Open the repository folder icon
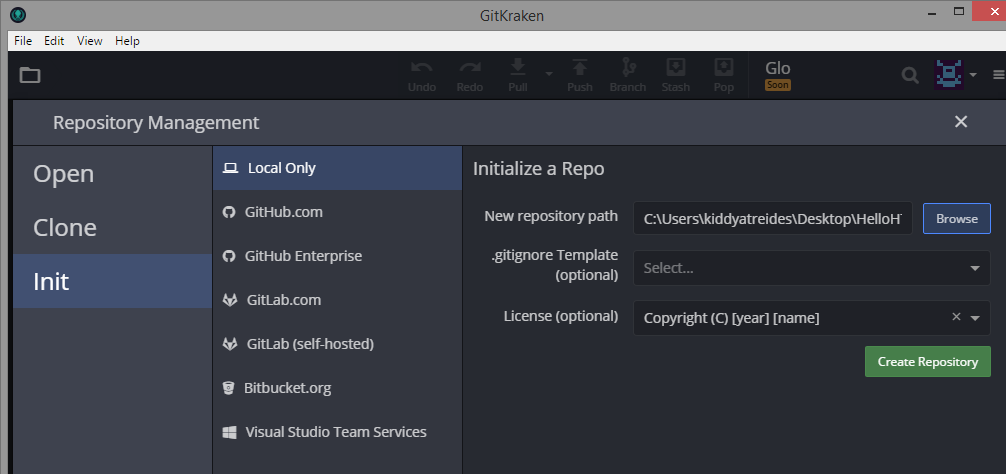This screenshot has height=474, width=1006. click(x=30, y=75)
